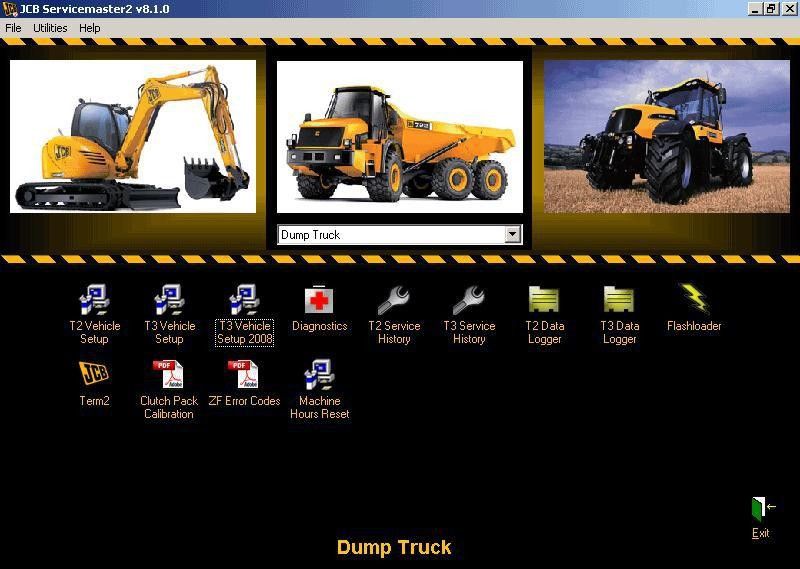Open the Help menu
800x569 pixels.
tap(90, 28)
